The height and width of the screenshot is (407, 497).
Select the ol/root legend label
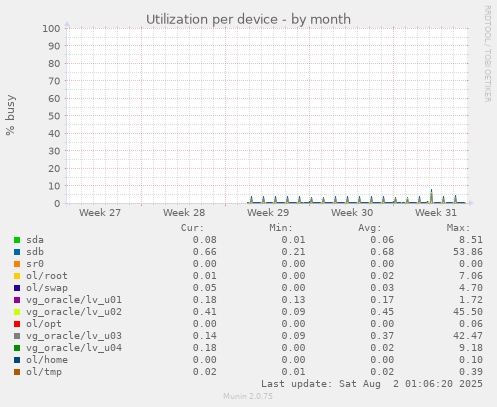[x=47, y=276]
